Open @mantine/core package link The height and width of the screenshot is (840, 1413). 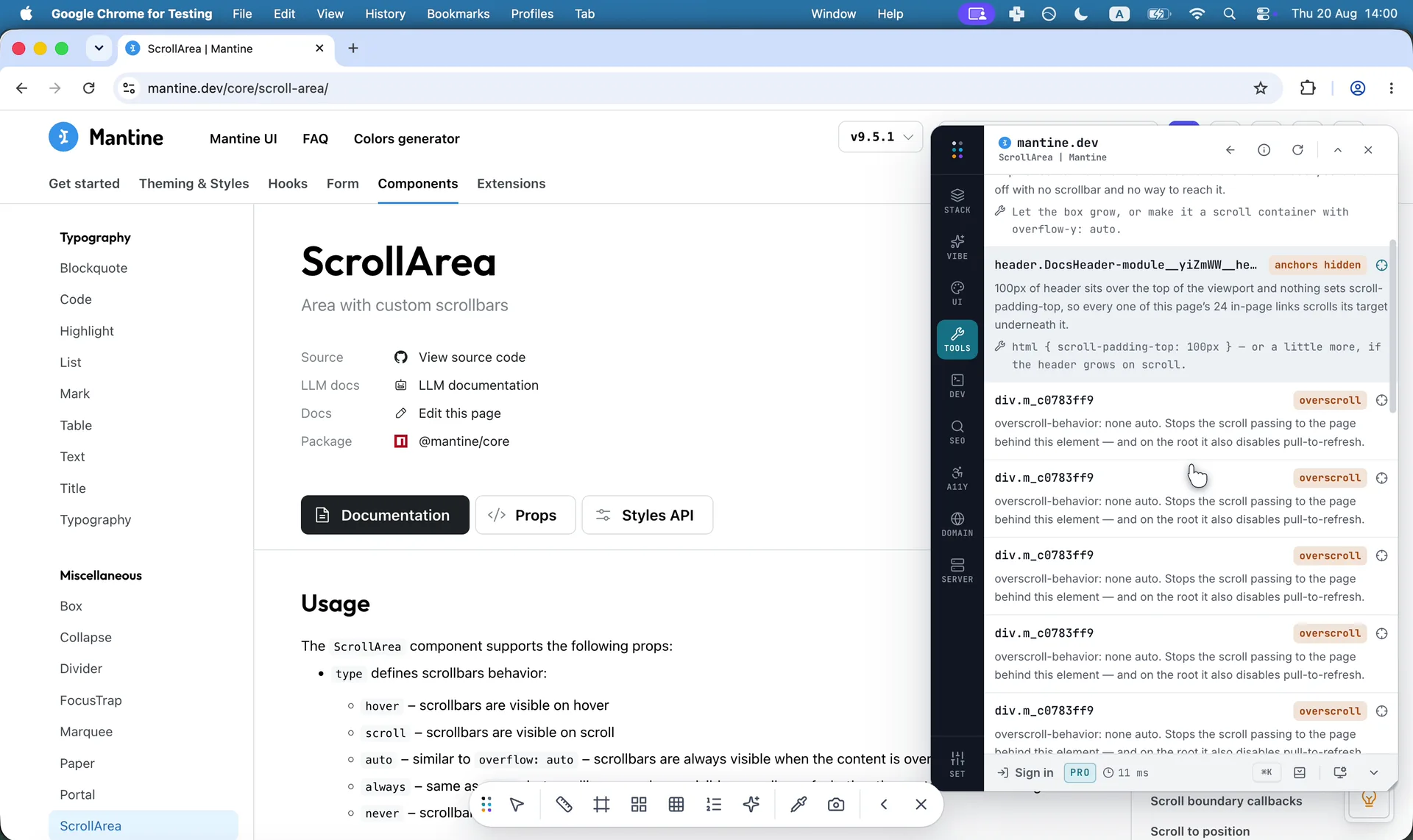464,441
